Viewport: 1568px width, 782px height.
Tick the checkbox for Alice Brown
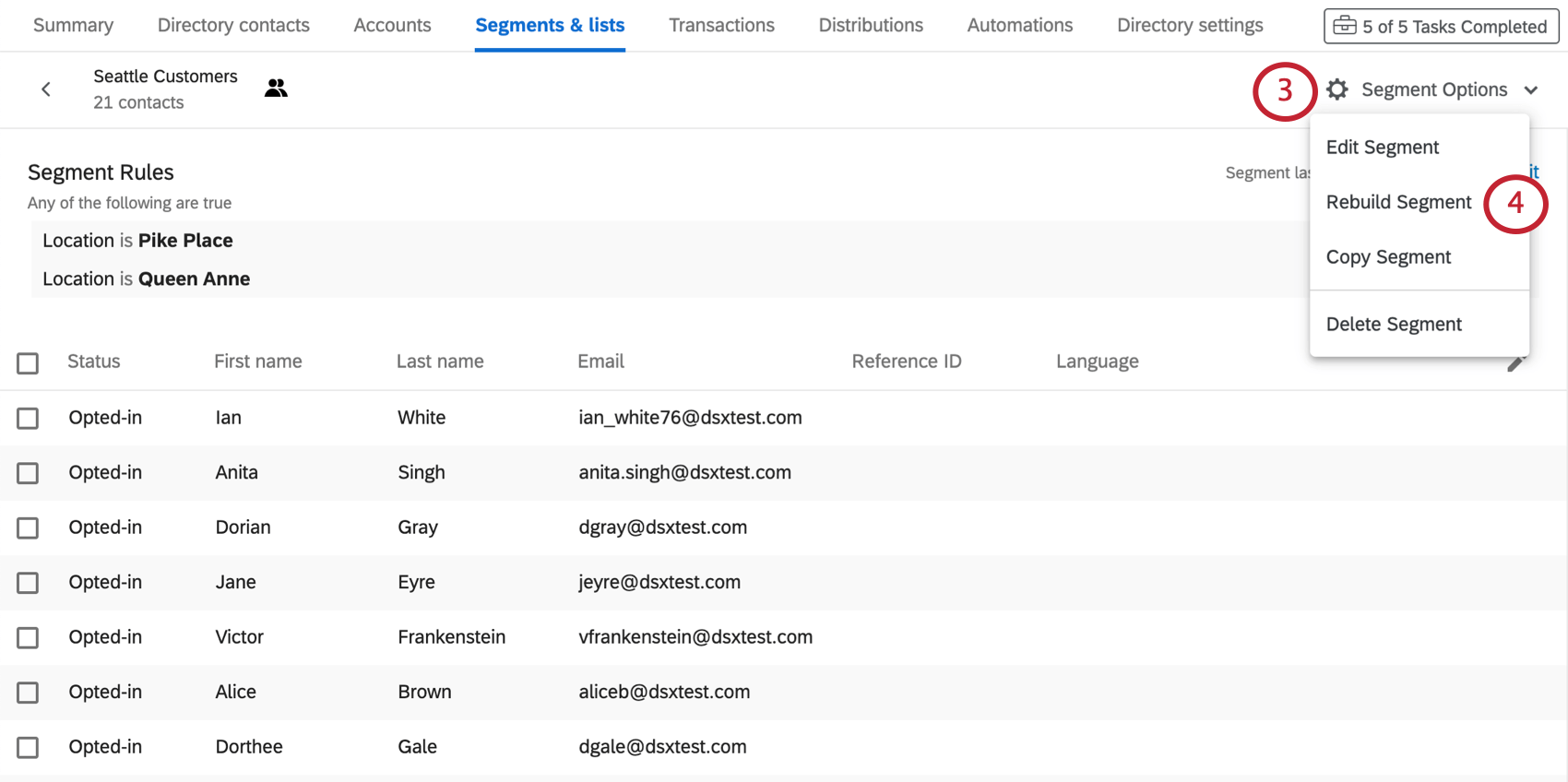point(28,693)
